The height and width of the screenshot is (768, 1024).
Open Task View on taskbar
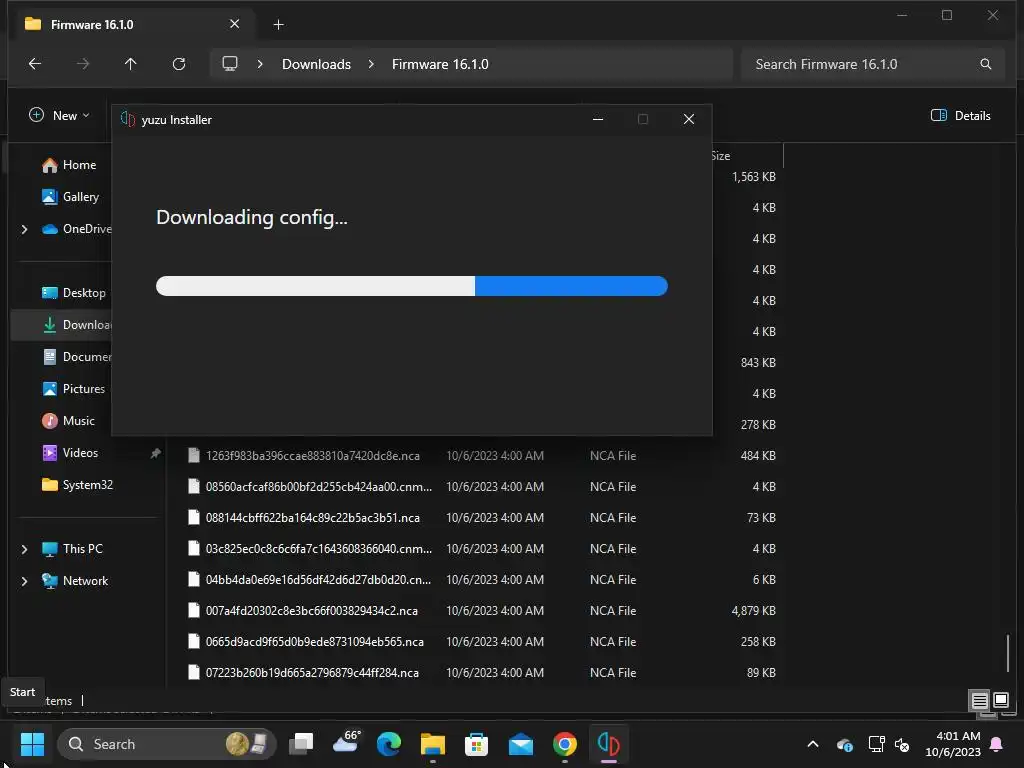pyautogui.click(x=302, y=744)
